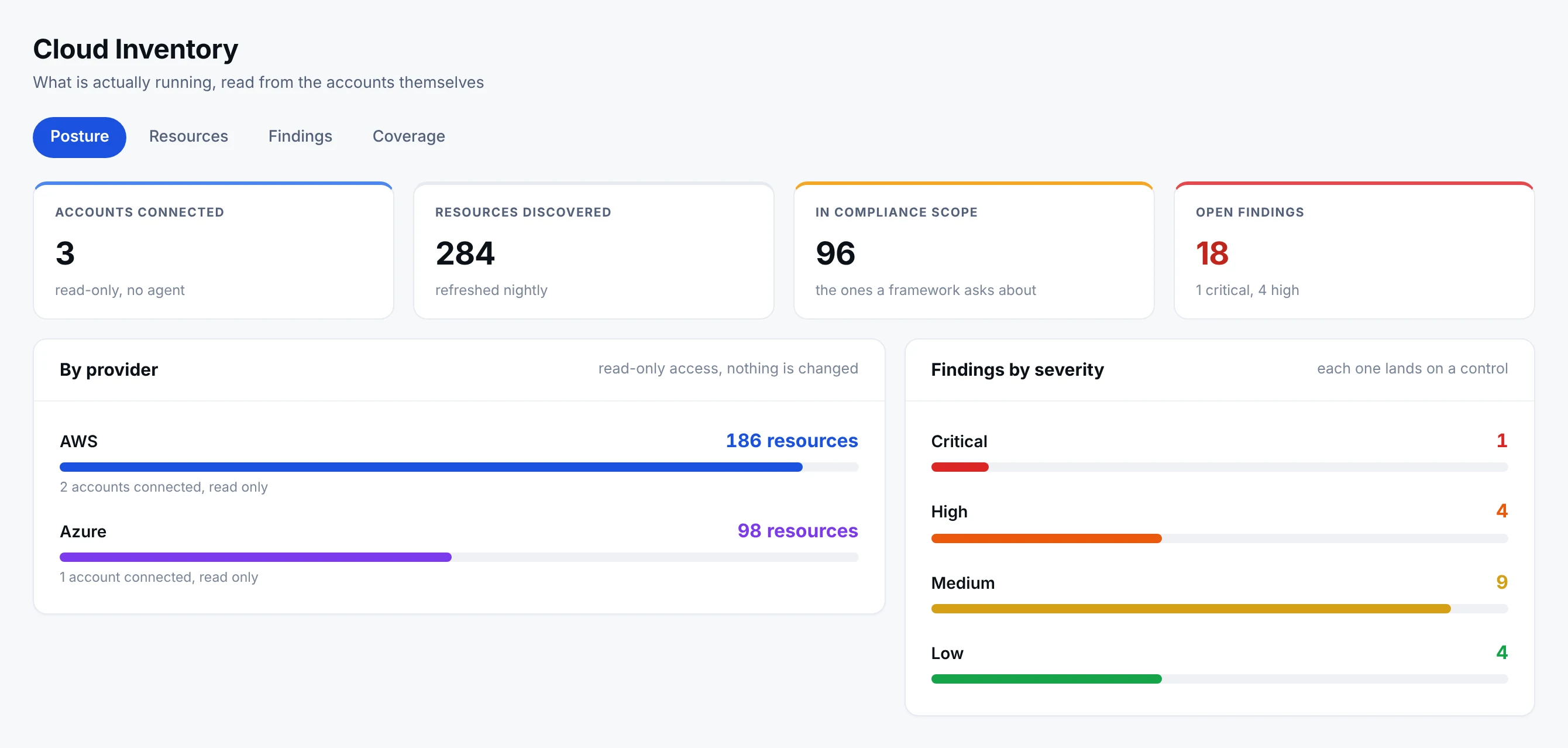Select the Posture tab
Image resolution: width=1568 pixels, height=748 pixels.
point(79,136)
